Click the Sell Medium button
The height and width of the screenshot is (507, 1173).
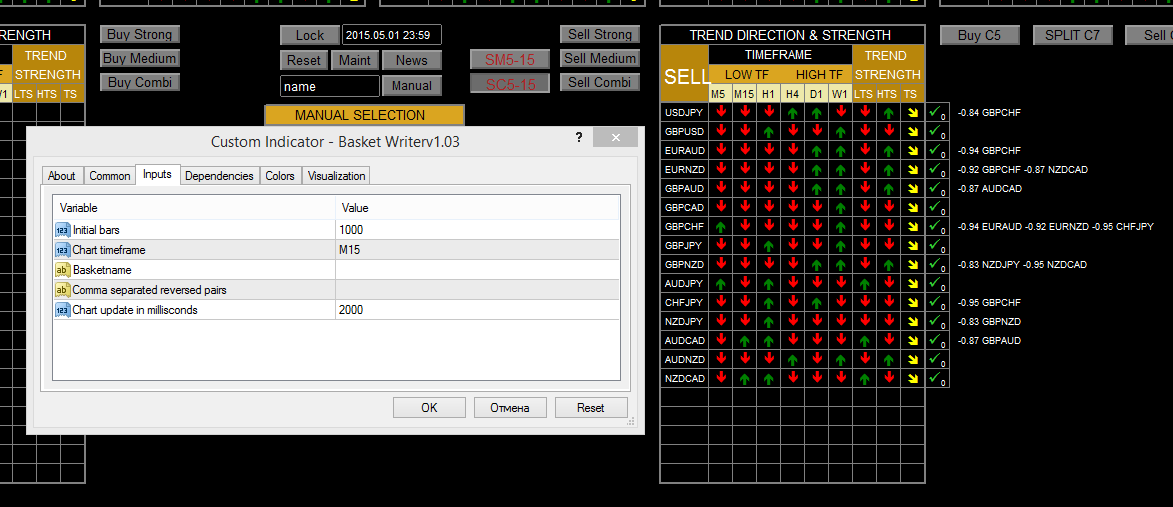[600, 58]
